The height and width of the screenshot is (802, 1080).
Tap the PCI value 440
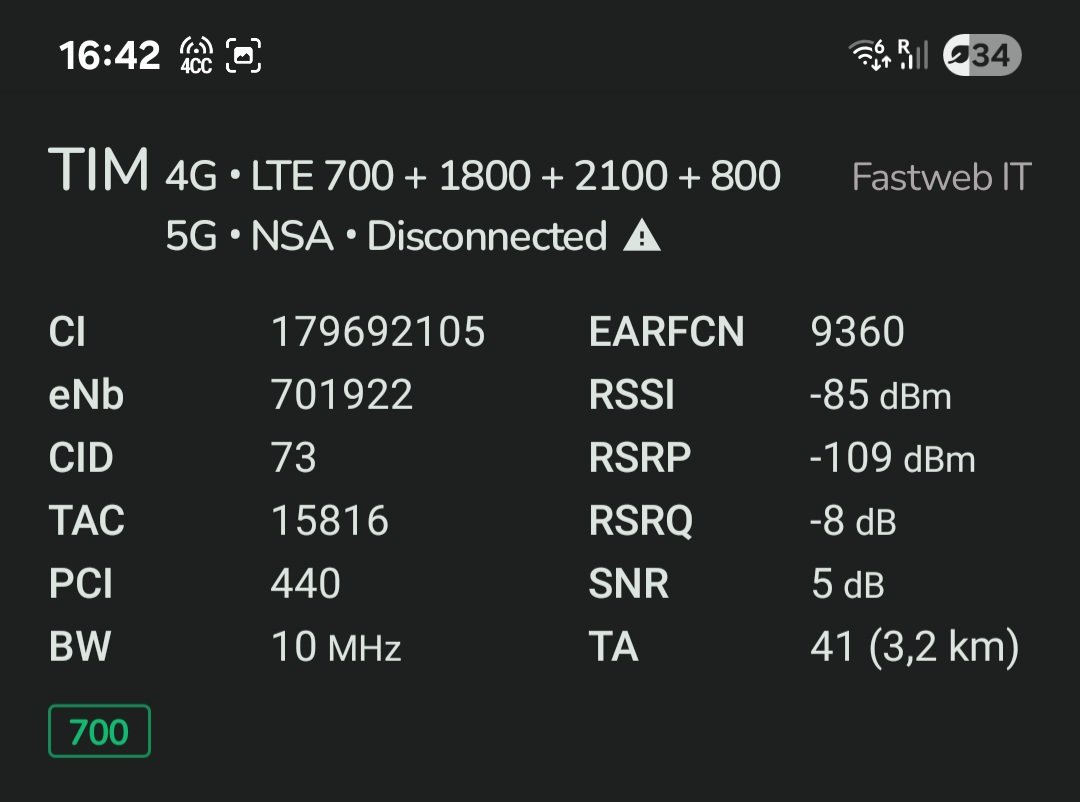click(306, 584)
